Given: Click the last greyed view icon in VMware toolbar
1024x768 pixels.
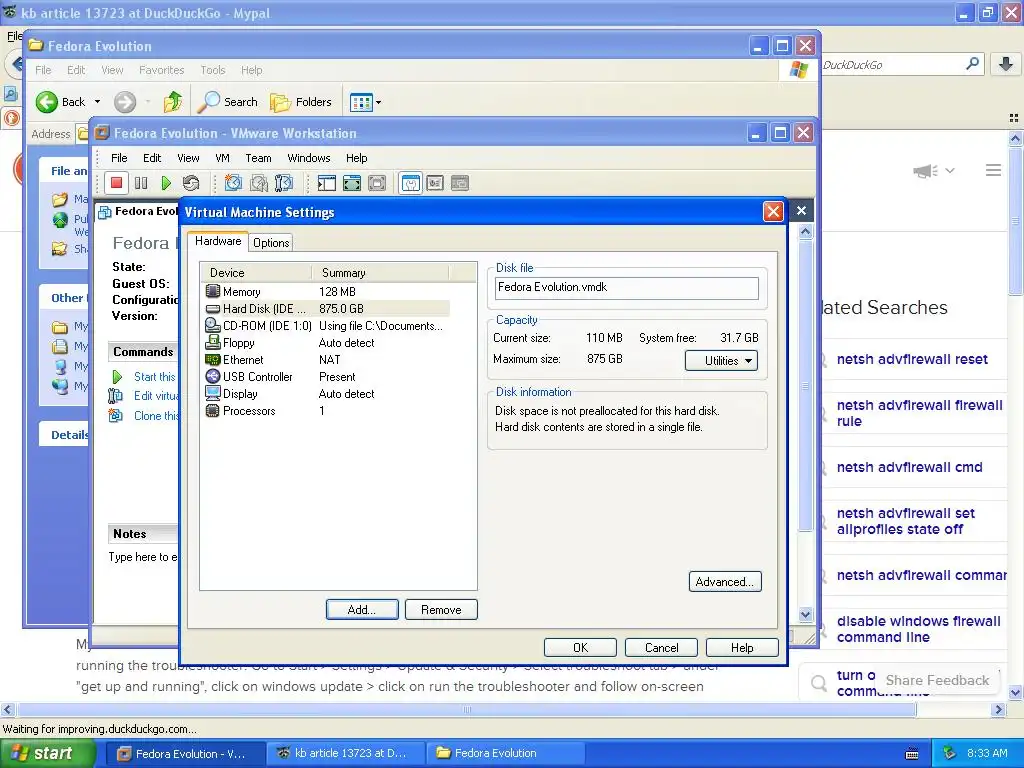Looking at the screenshot, I should click(x=460, y=184).
